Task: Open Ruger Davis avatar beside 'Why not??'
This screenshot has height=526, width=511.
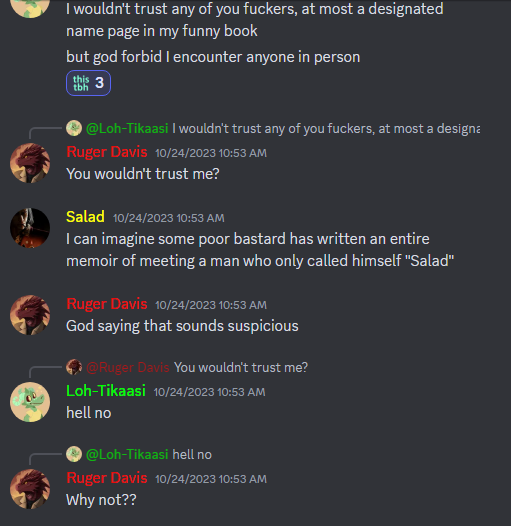Action: tap(30, 489)
